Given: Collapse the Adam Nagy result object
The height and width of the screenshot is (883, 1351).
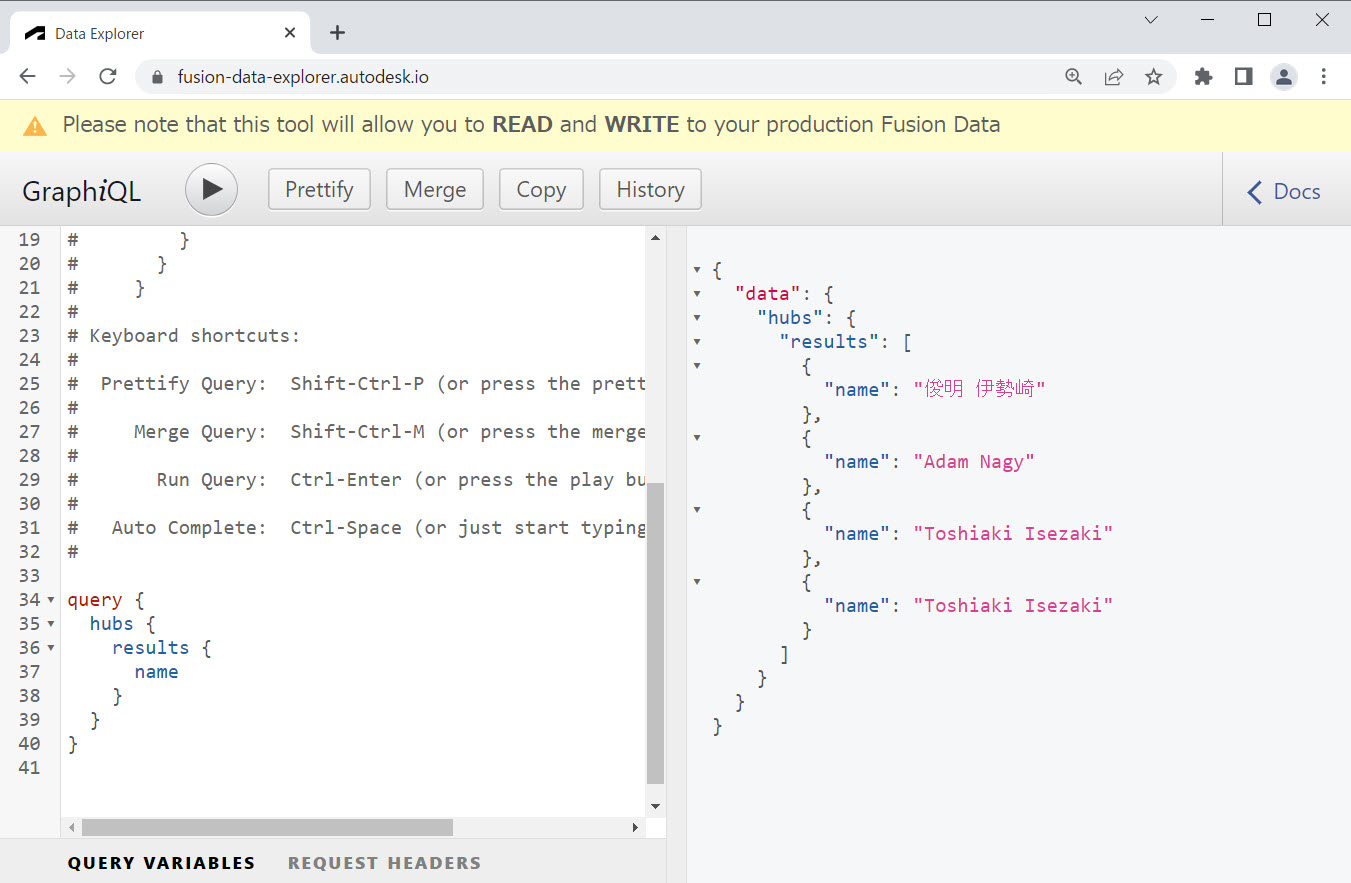Looking at the screenshot, I should [697, 438].
